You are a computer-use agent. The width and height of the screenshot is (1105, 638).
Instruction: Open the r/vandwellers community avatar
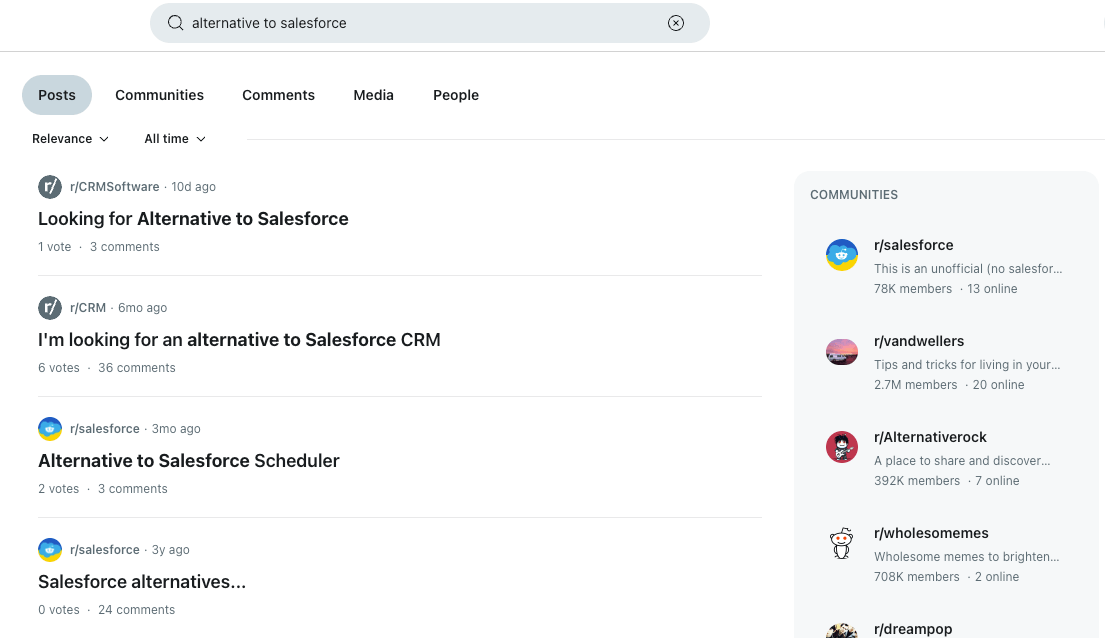(841, 351)
